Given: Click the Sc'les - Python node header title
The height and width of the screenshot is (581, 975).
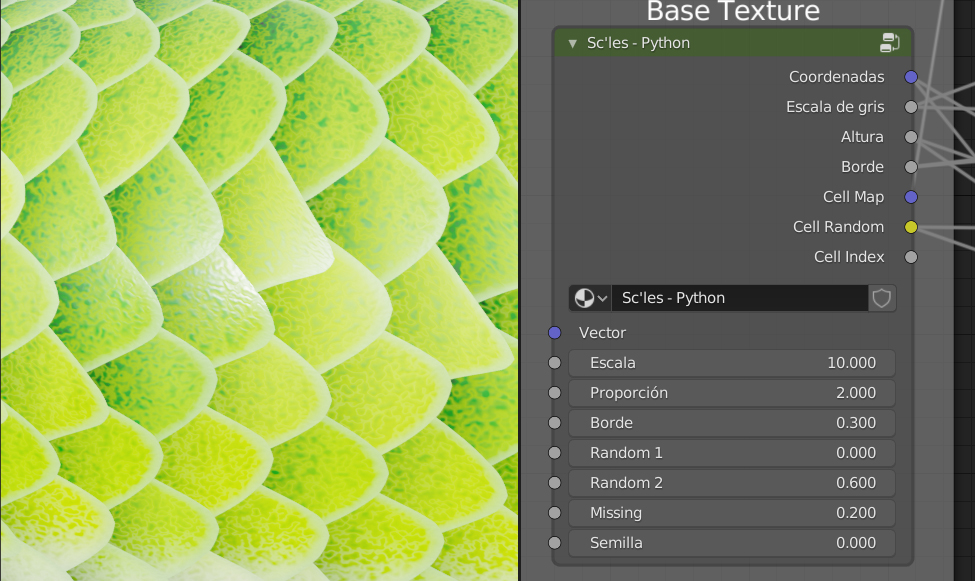Looking at the screenshot, I should tap(639, 43).
